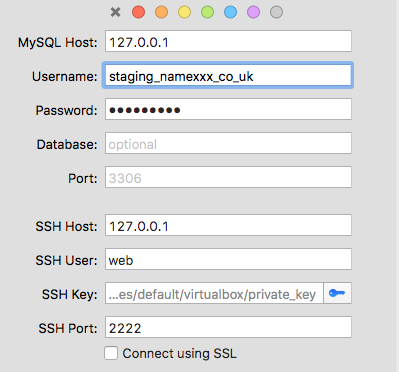Click the 'SSH User:' label

pyautogui.click(x=66, y=261)
